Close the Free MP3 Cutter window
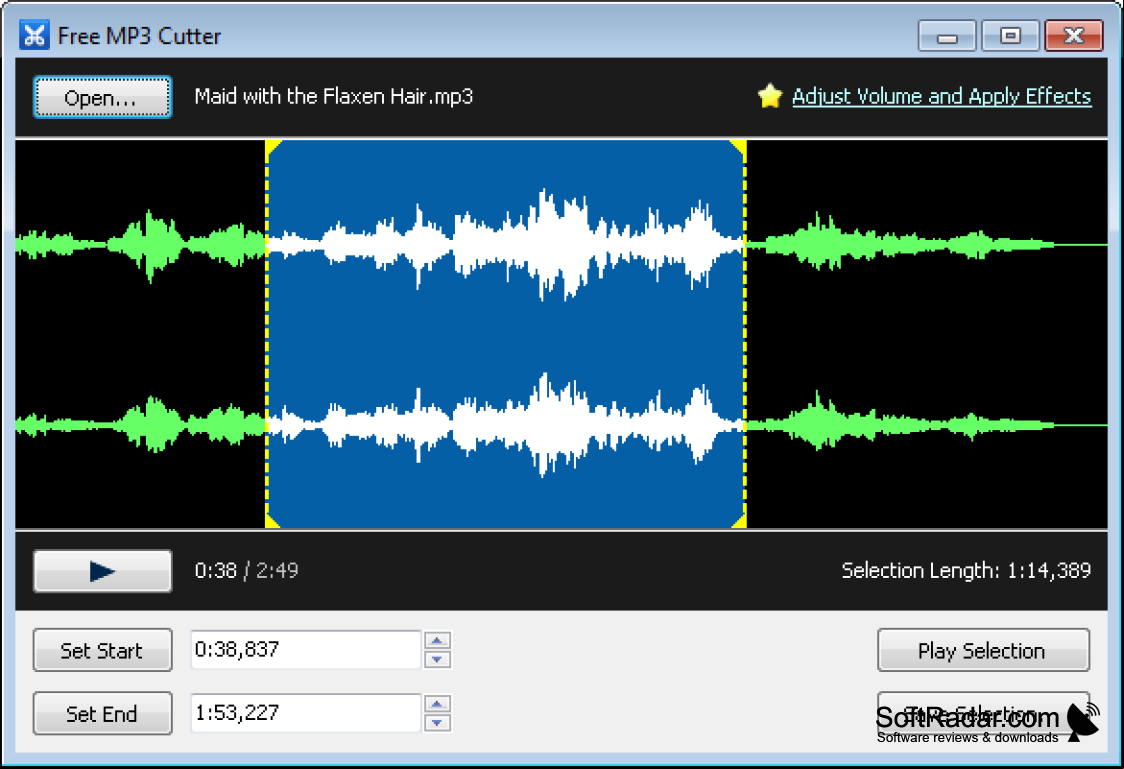This screenshot has height=769, width=1124. click(x=1074, y=36)
